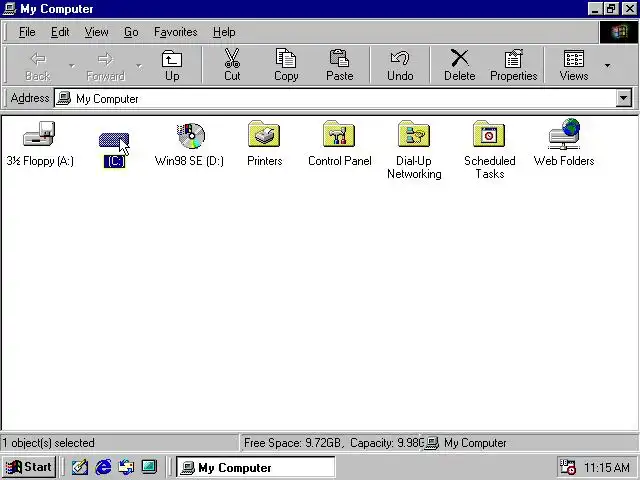Open the Favorites menu
This screenshot has width=640, height=480.
(x=176, y=32)
